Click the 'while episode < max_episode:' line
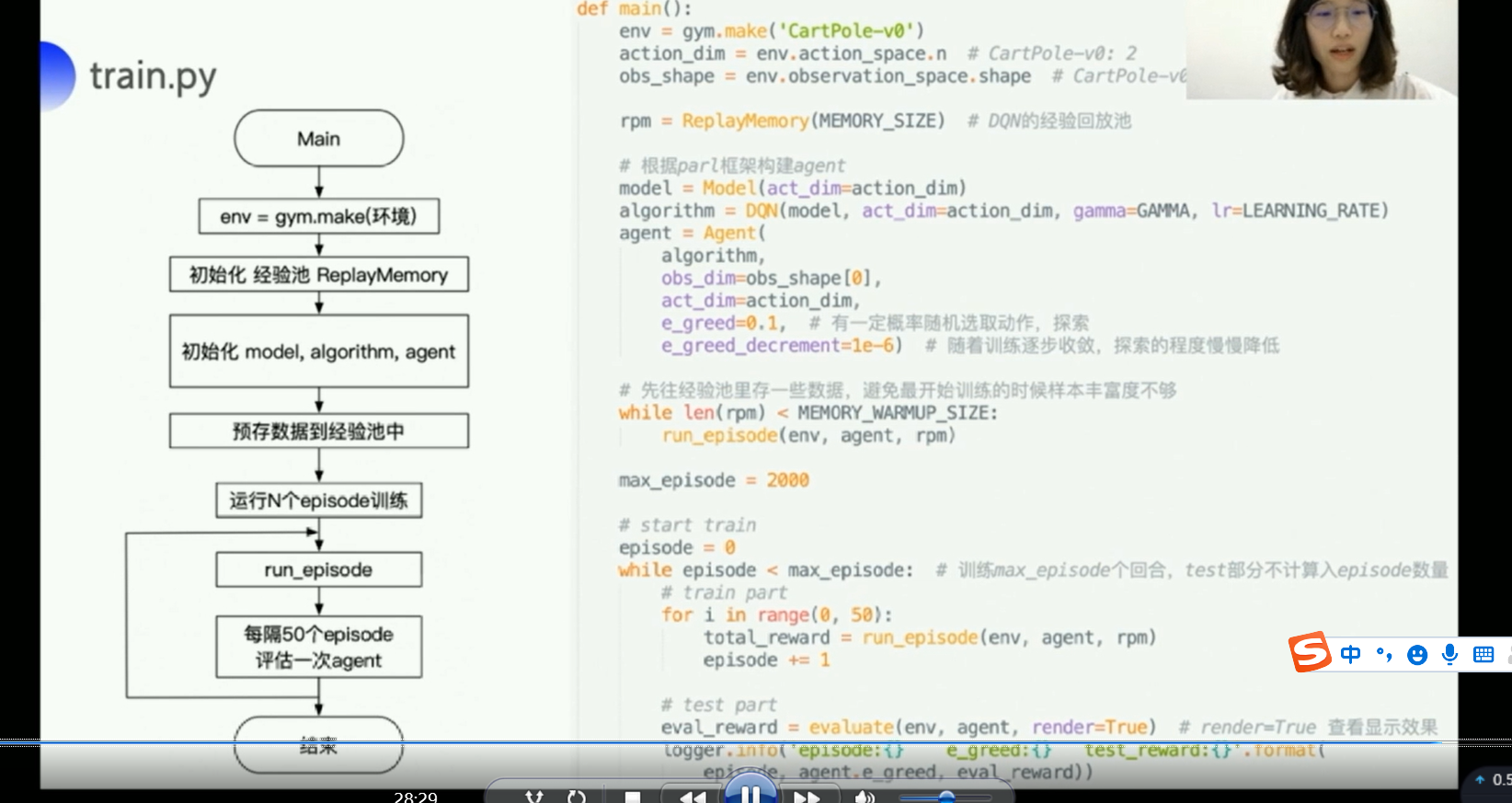Image resolution: width=1512 pixels, height=803 pixels. [766, 570]
